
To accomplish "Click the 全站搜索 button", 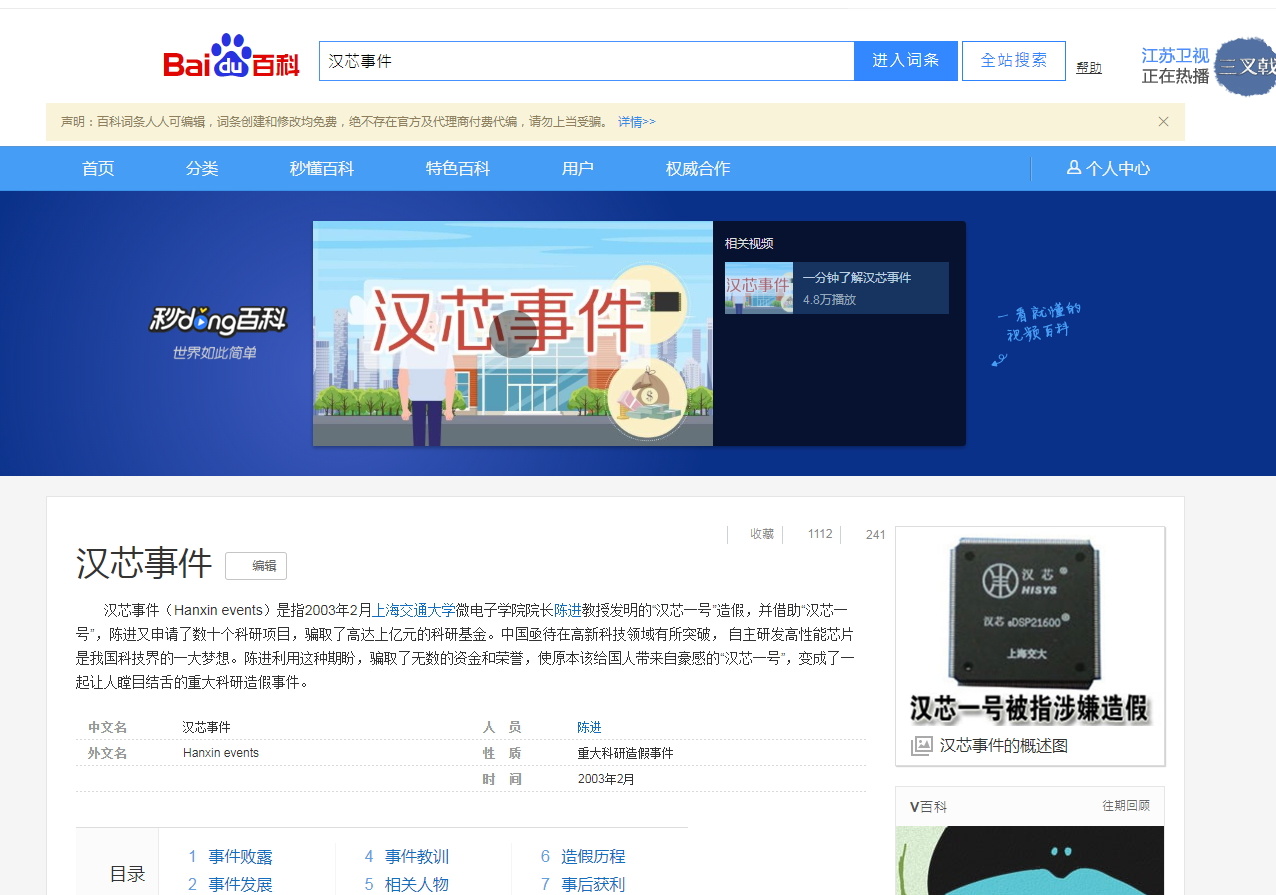I will [x=1014, y=61].
